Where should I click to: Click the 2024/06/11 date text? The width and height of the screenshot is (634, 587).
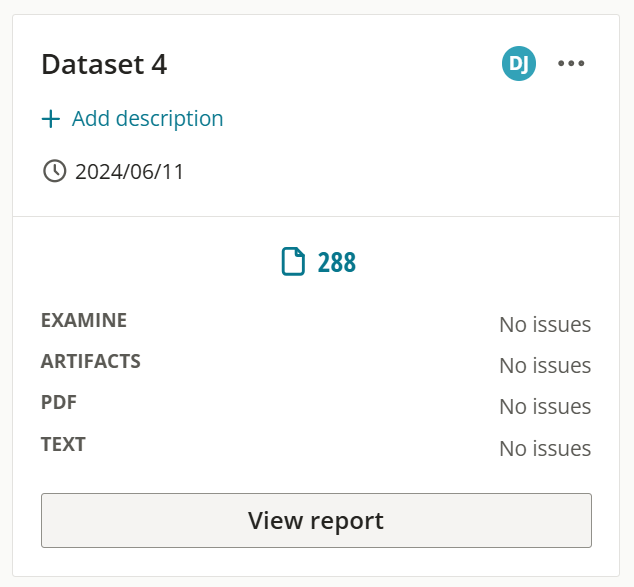pyautogui.click(x=129, y=172)
